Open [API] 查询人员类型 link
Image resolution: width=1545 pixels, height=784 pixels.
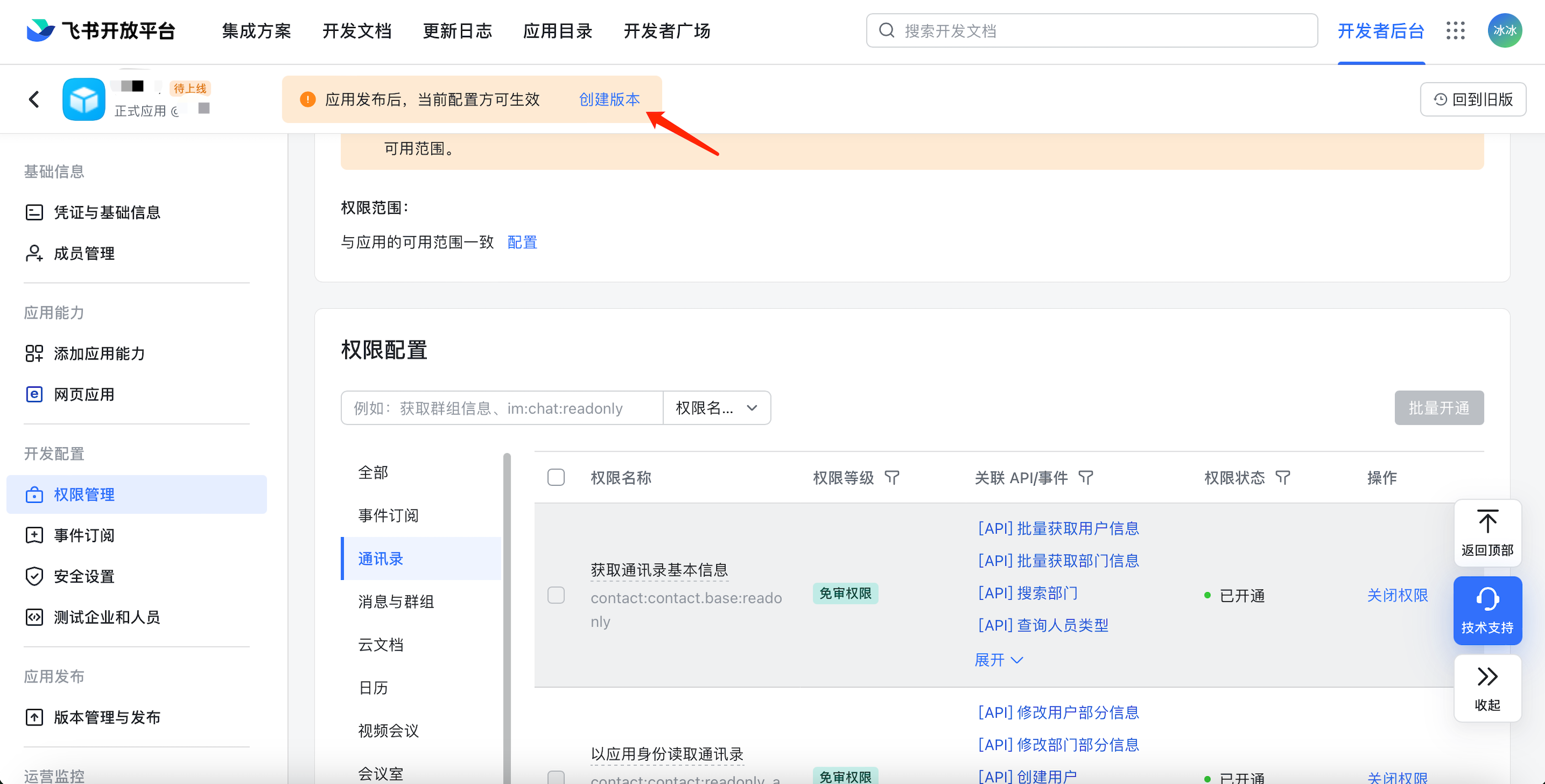(1043, 625)
